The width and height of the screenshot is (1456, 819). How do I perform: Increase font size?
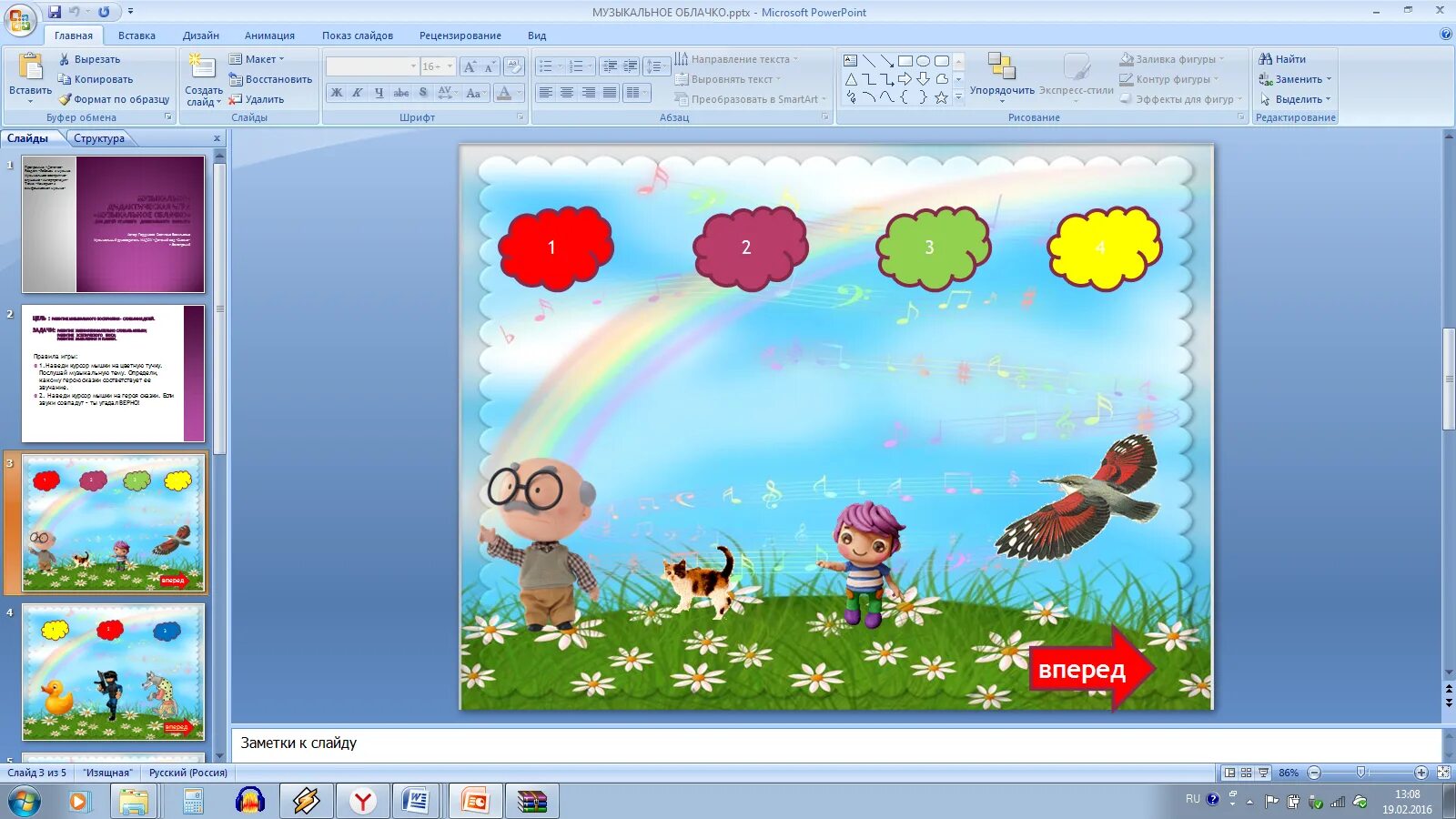point(470,66)
